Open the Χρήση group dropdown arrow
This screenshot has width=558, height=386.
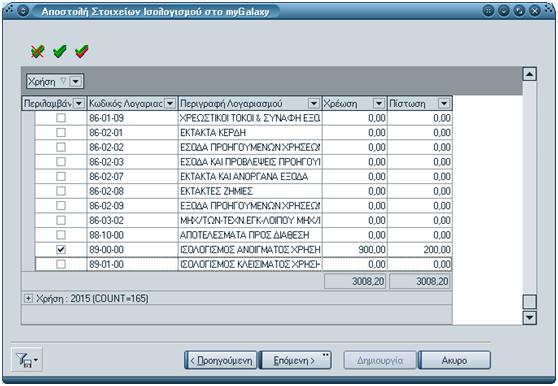75,81
